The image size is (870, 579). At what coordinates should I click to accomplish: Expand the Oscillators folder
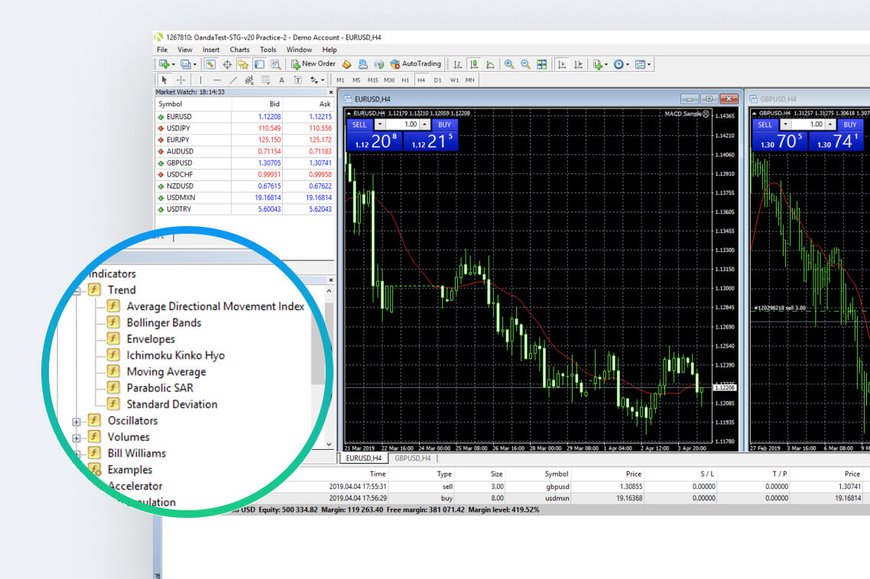[77, 421]
